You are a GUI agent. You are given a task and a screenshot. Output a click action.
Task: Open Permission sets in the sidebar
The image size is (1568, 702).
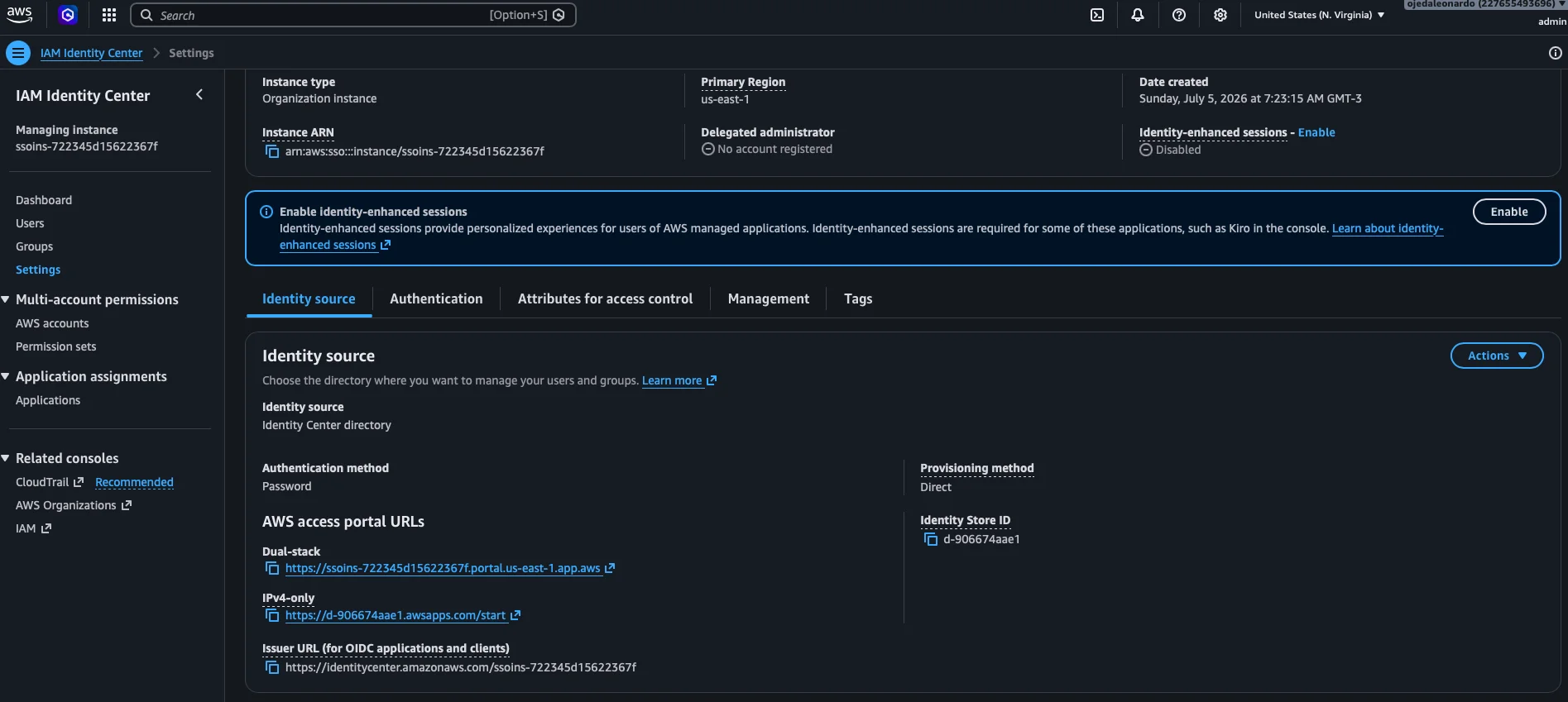coord(55,346)
